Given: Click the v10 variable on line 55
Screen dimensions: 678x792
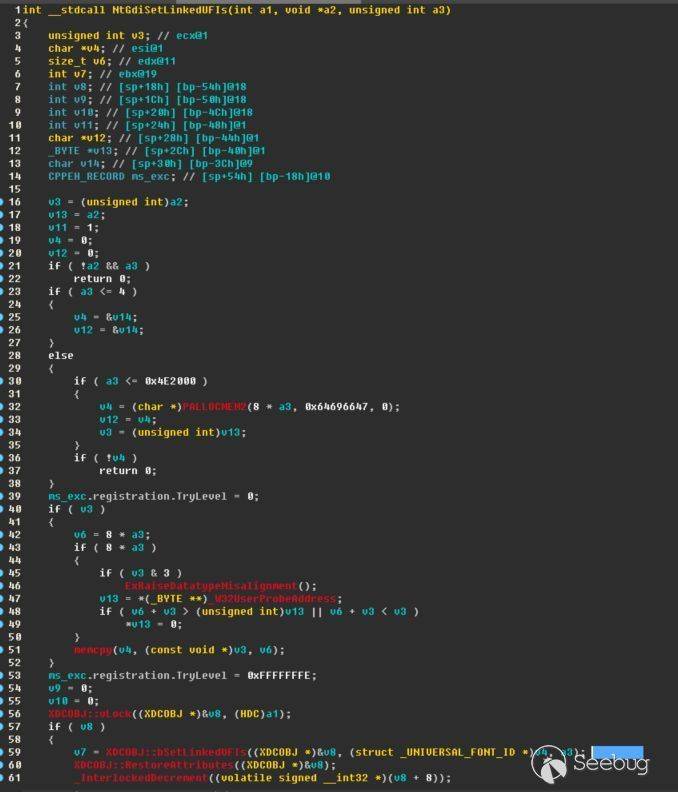Looking at the screenshot, I should [58, 701].
